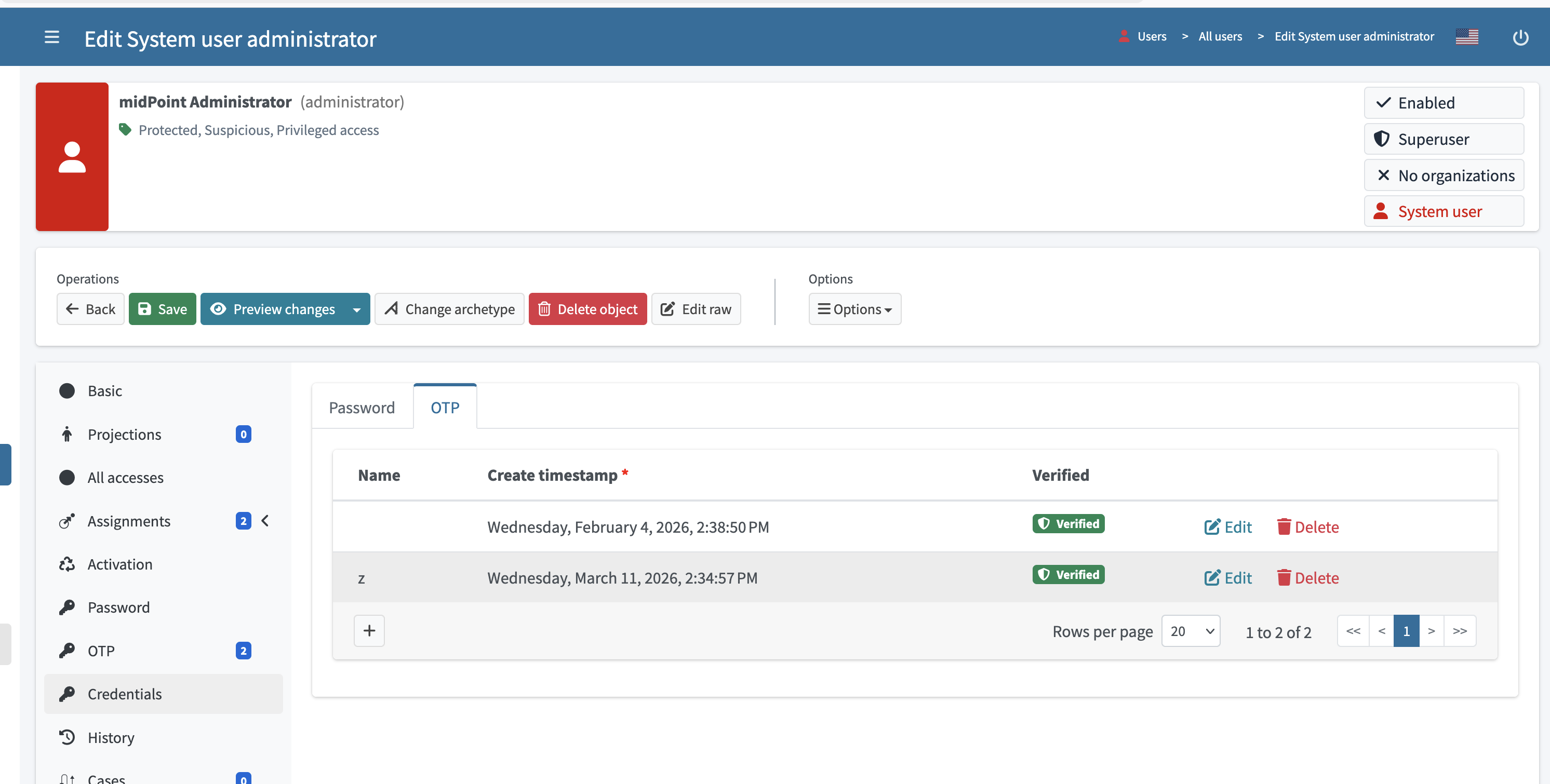Open History in sidebar
This screenshot has width=1550, height=784.
pyautogui.click(x=164, y=737)
